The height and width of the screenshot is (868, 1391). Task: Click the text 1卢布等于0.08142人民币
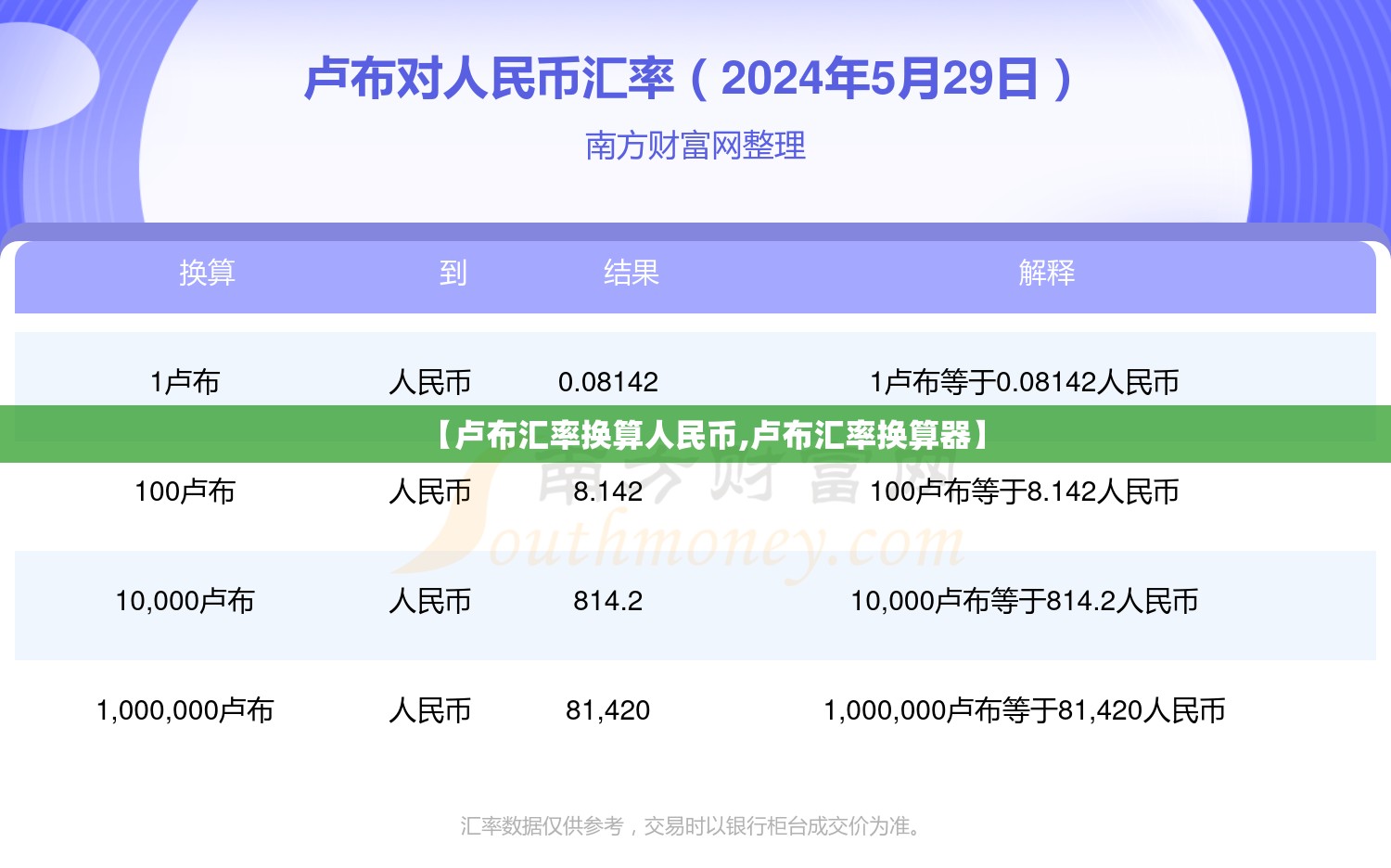point(1025,382)
